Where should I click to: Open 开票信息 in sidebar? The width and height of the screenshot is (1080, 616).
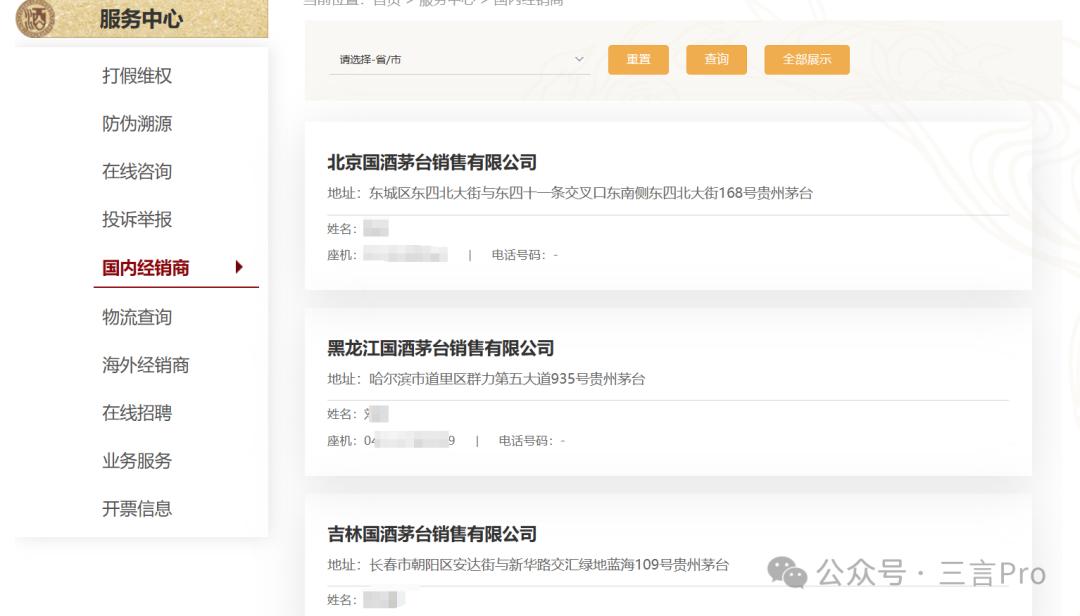click(x=137, y=509)
